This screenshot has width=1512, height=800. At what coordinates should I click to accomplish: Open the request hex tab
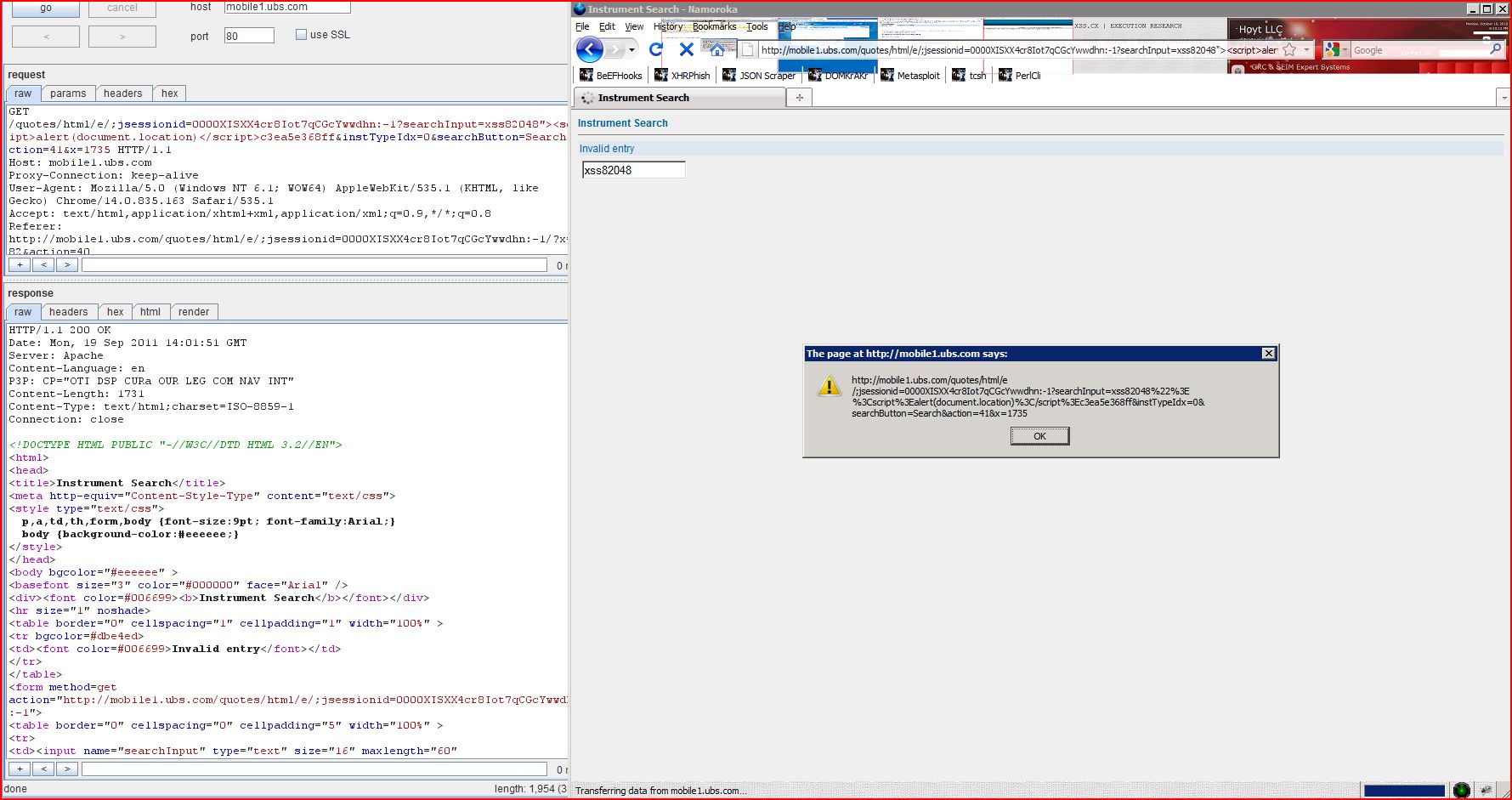point(170,94)
